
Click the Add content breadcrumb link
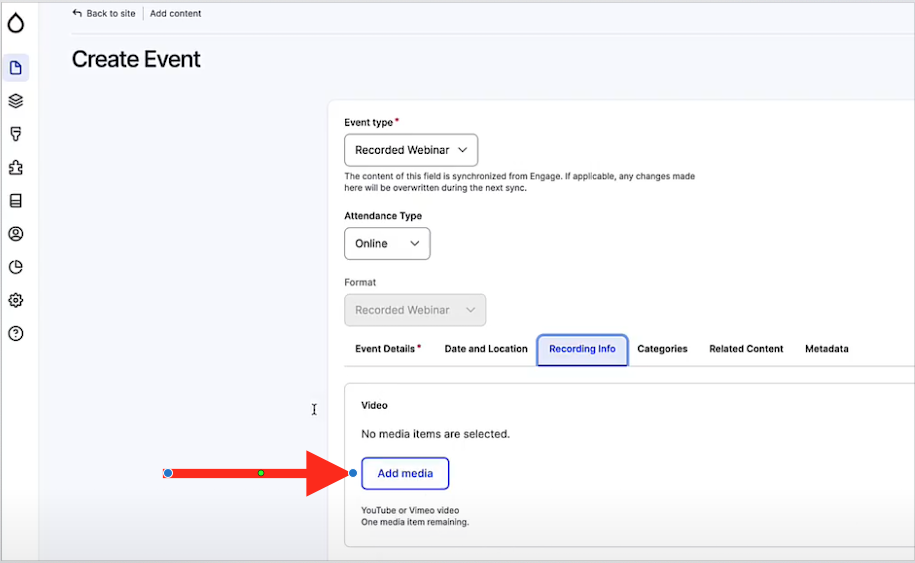coord(175,13)
